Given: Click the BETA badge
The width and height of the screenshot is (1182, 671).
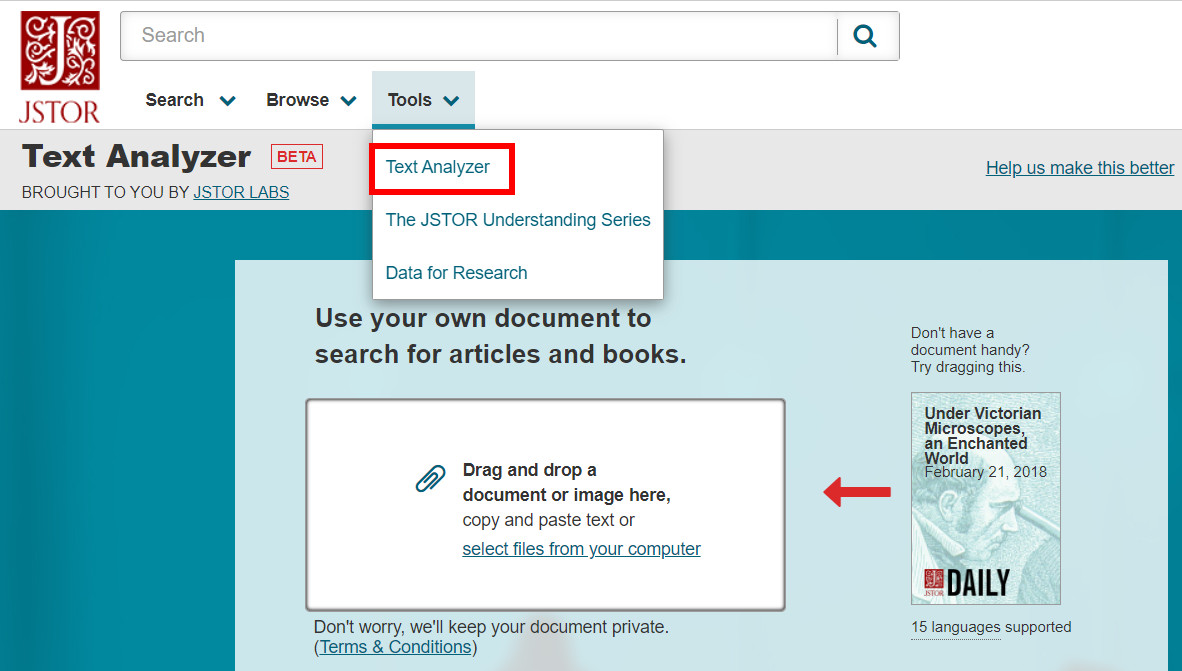Looking at the screenshot, I should click(297, 156).
